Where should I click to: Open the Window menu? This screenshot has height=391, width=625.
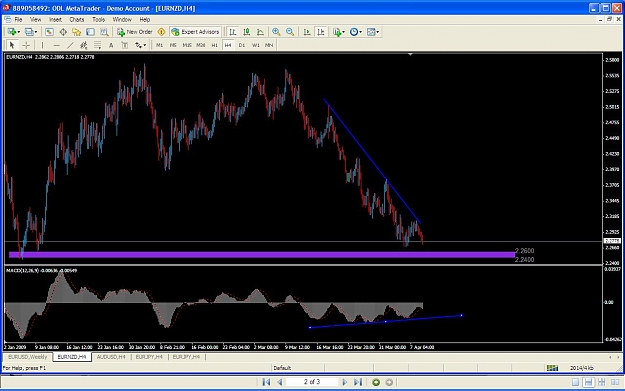coord(122,19)
